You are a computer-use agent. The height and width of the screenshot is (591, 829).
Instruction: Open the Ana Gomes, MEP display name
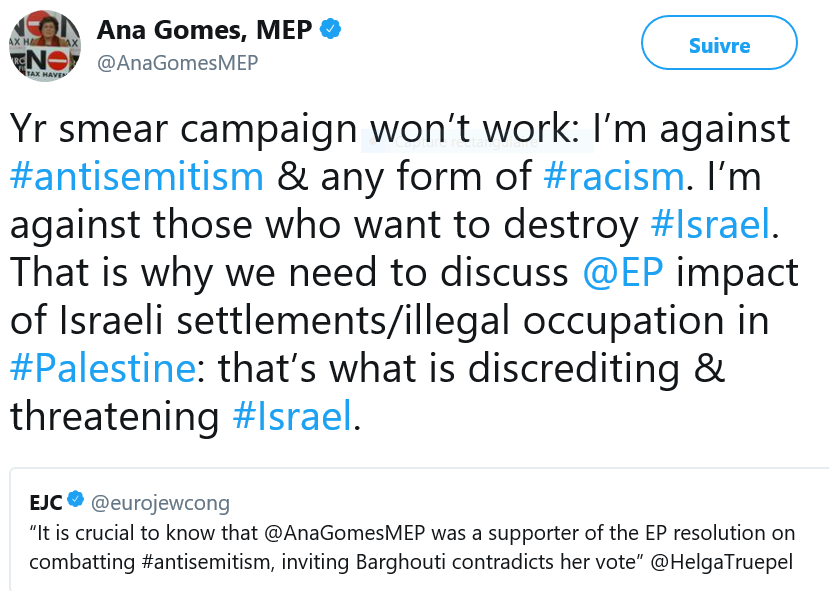coord(204,30)
